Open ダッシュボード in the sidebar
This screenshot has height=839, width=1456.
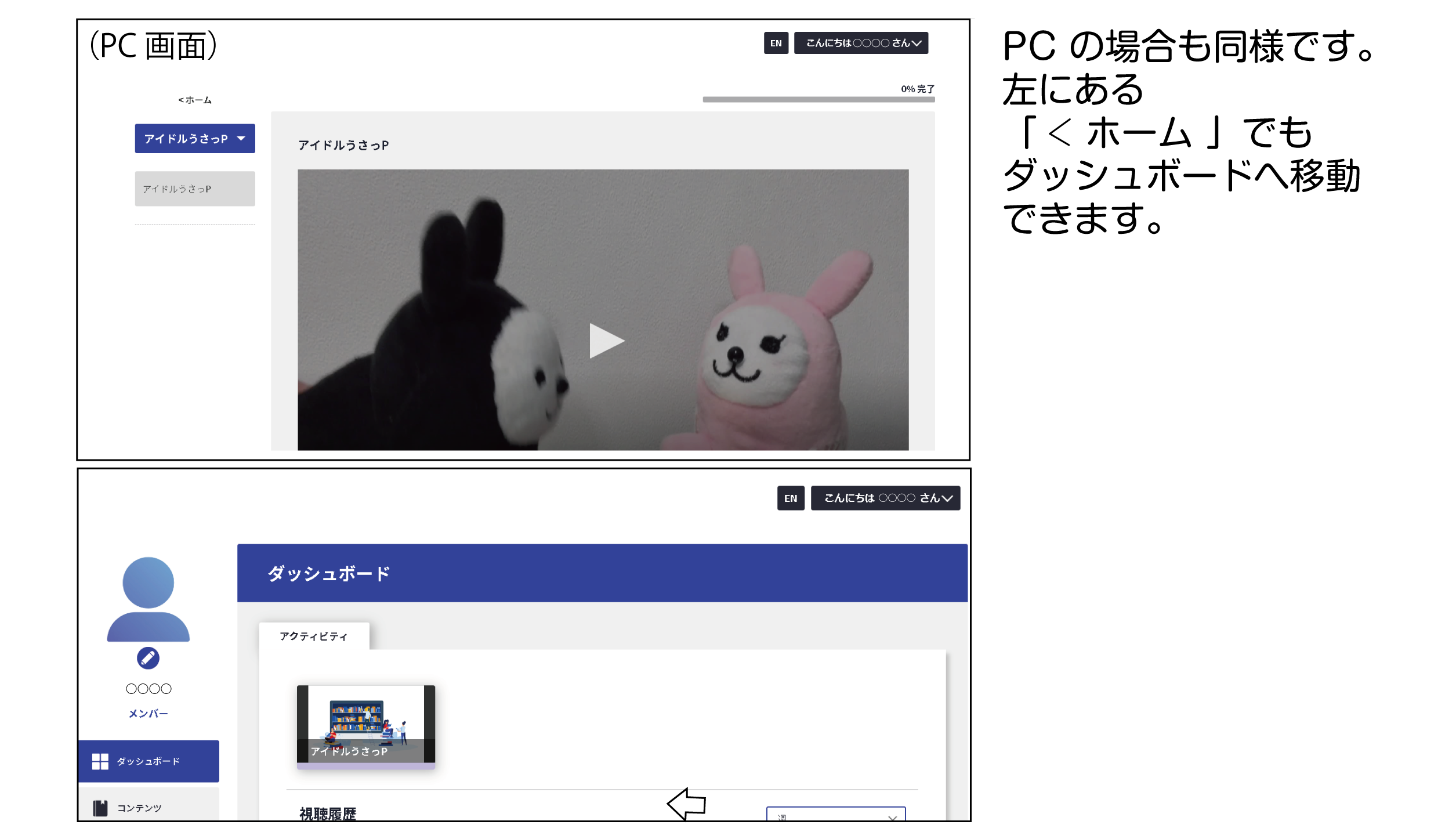coord(149,761)
